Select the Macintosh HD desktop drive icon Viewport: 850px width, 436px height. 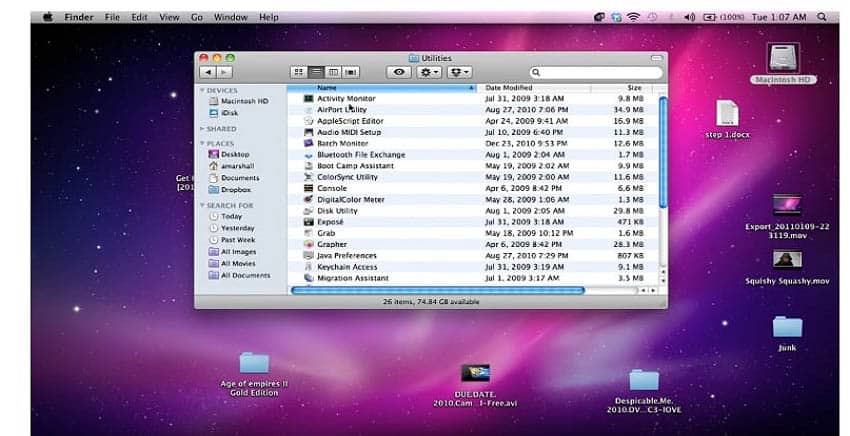(783, 57)
